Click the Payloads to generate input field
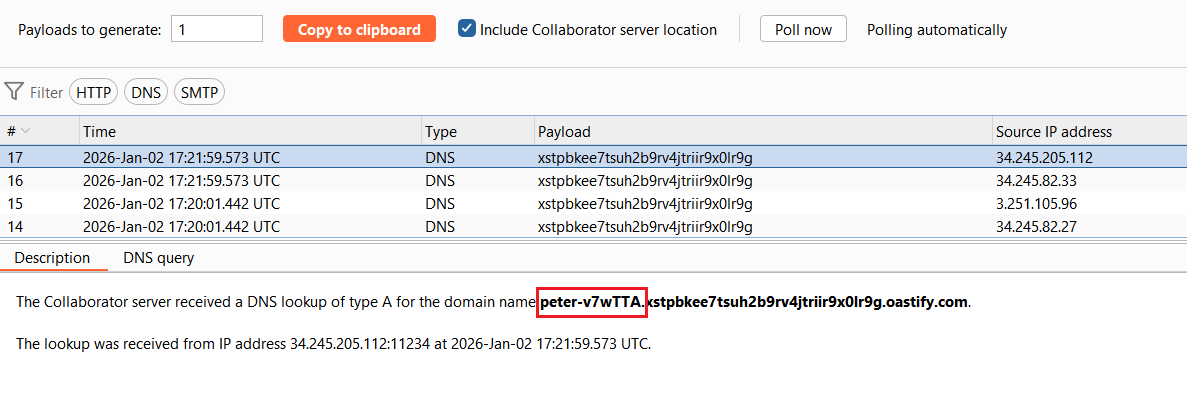This screenshot has height=394, width=1187. point(217,30)
